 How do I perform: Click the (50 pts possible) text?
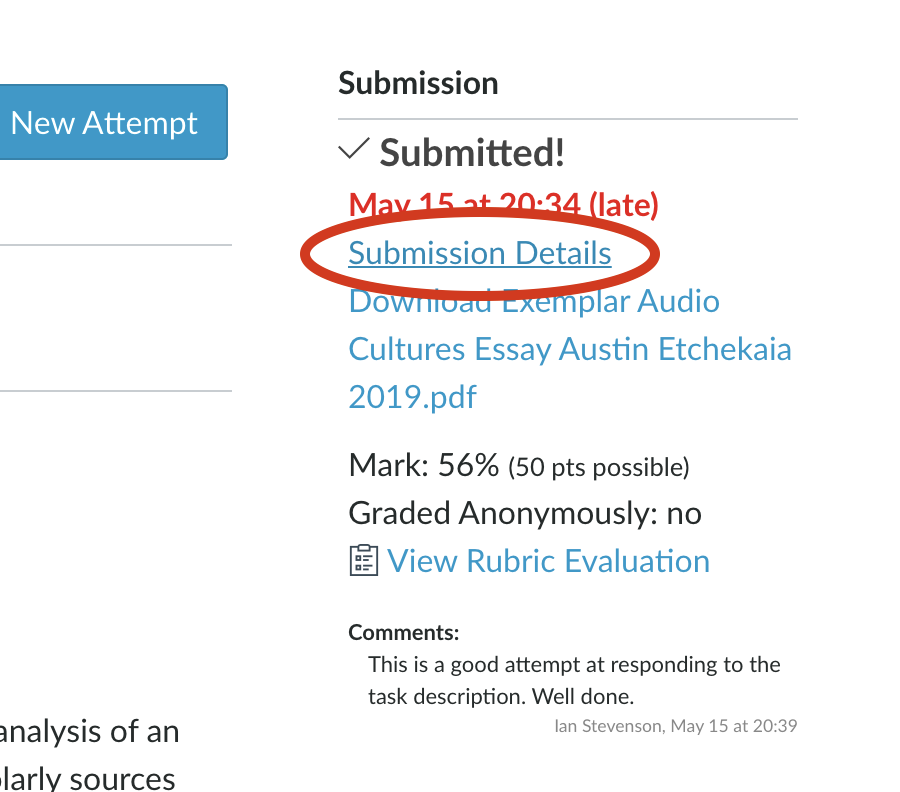tap(599, 467)
